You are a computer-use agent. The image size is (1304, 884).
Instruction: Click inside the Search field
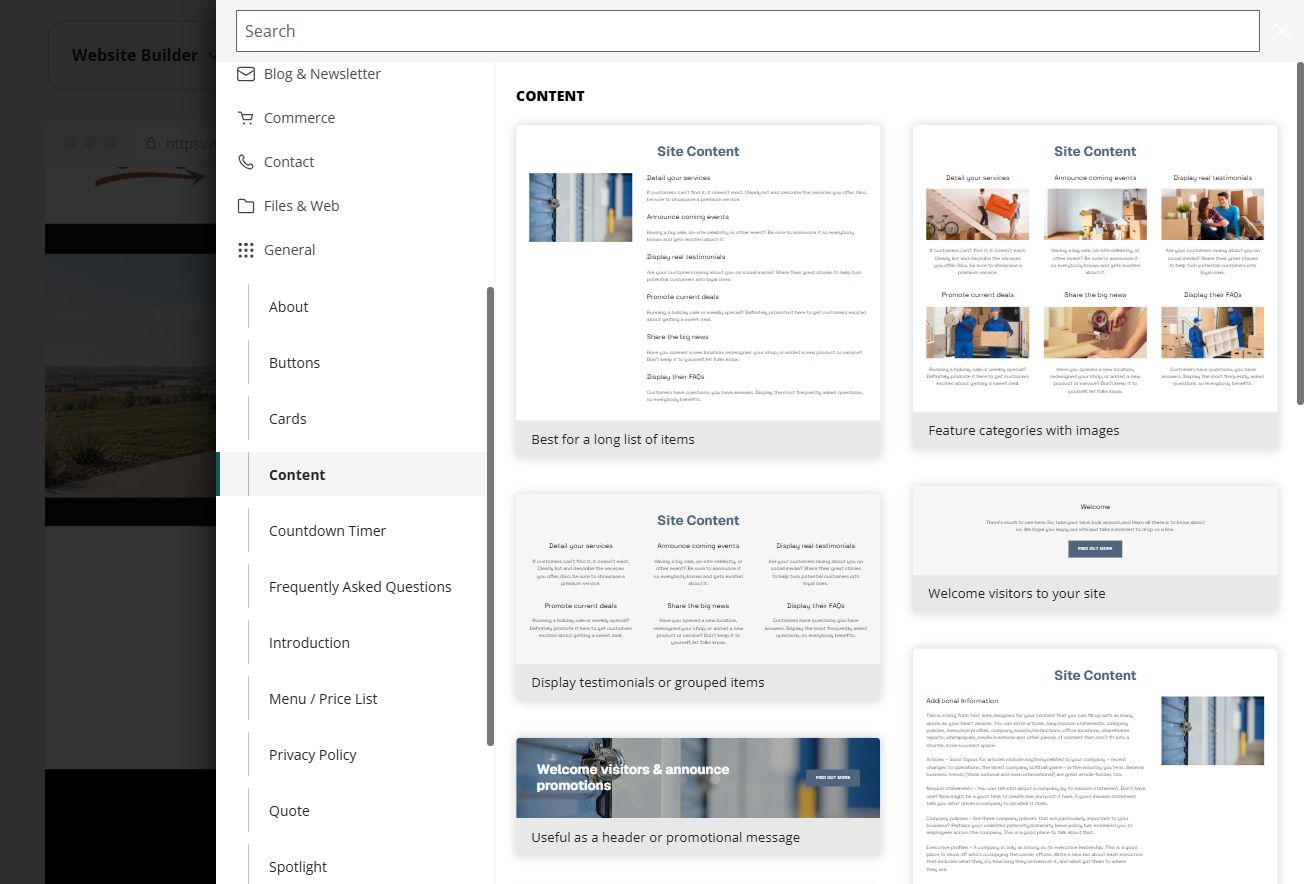[747, 31]
